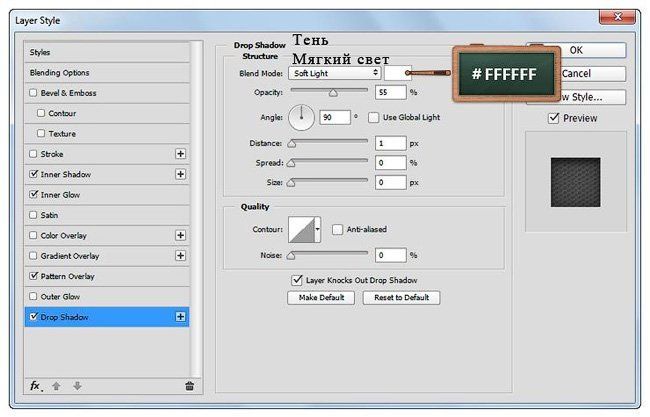Uncheck the Drop Shadow checkbox
This screenshot has height=417, width=650.
click(x=34, y=317)
